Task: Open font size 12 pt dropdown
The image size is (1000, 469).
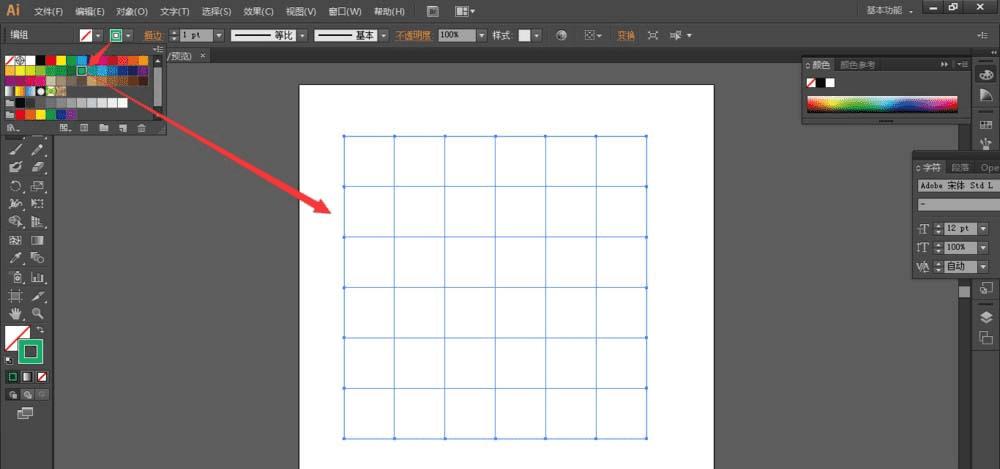Action: pos(983,228)
